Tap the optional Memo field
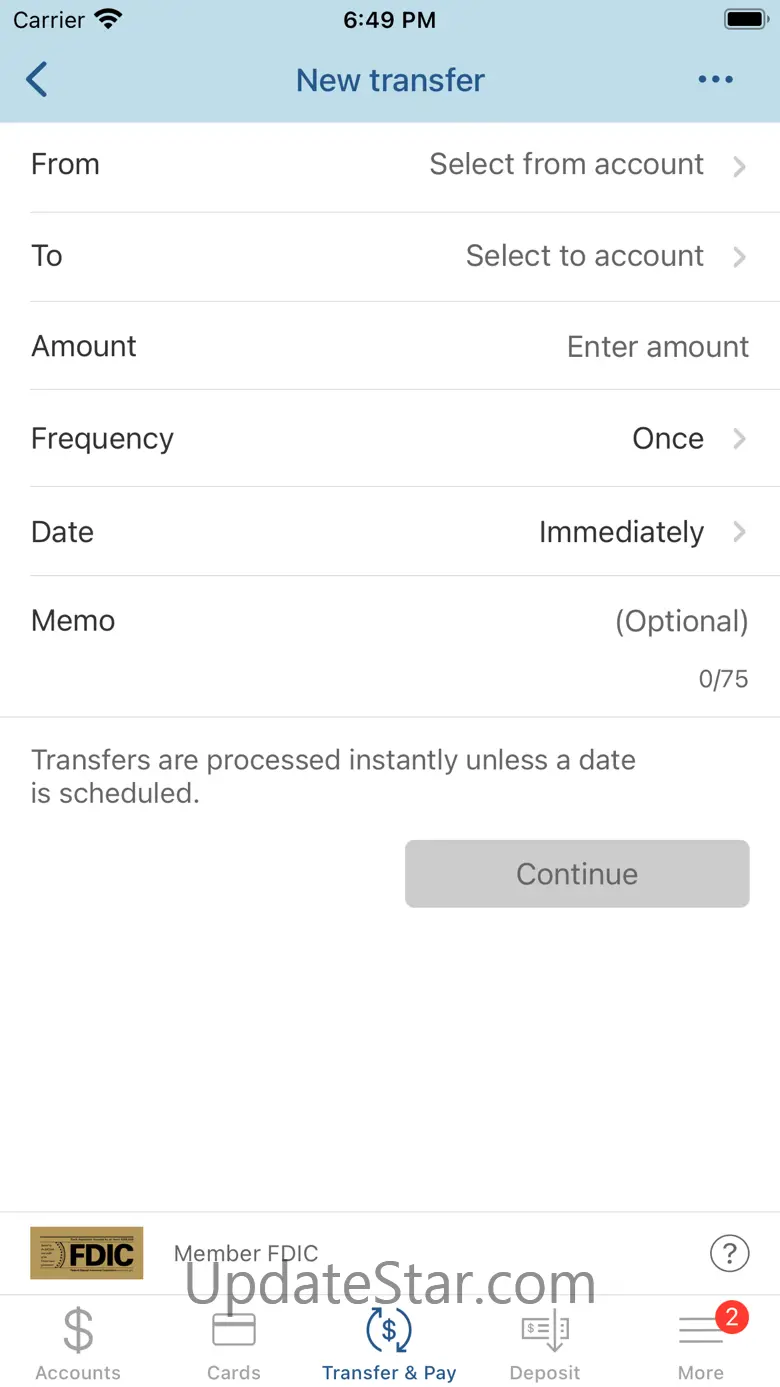 click(681, 621)
